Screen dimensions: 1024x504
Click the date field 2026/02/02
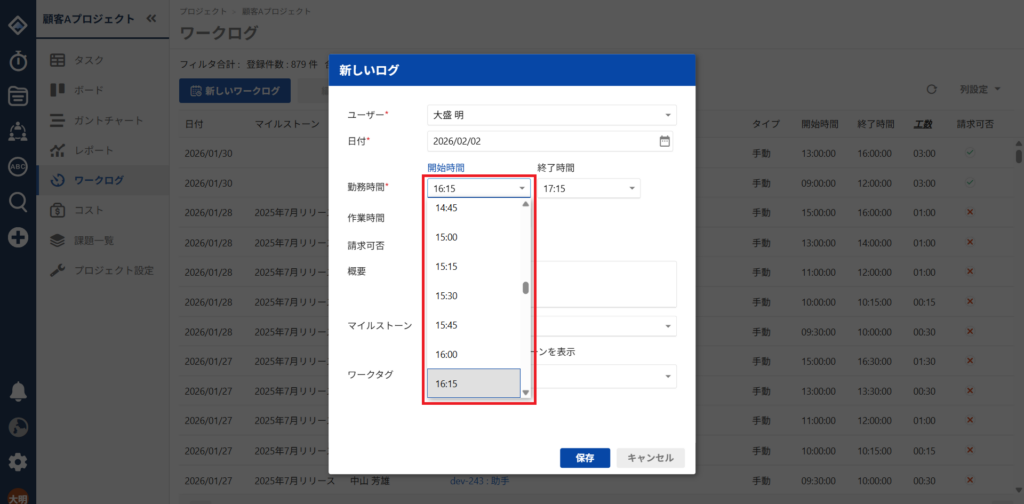click(540, 141)
